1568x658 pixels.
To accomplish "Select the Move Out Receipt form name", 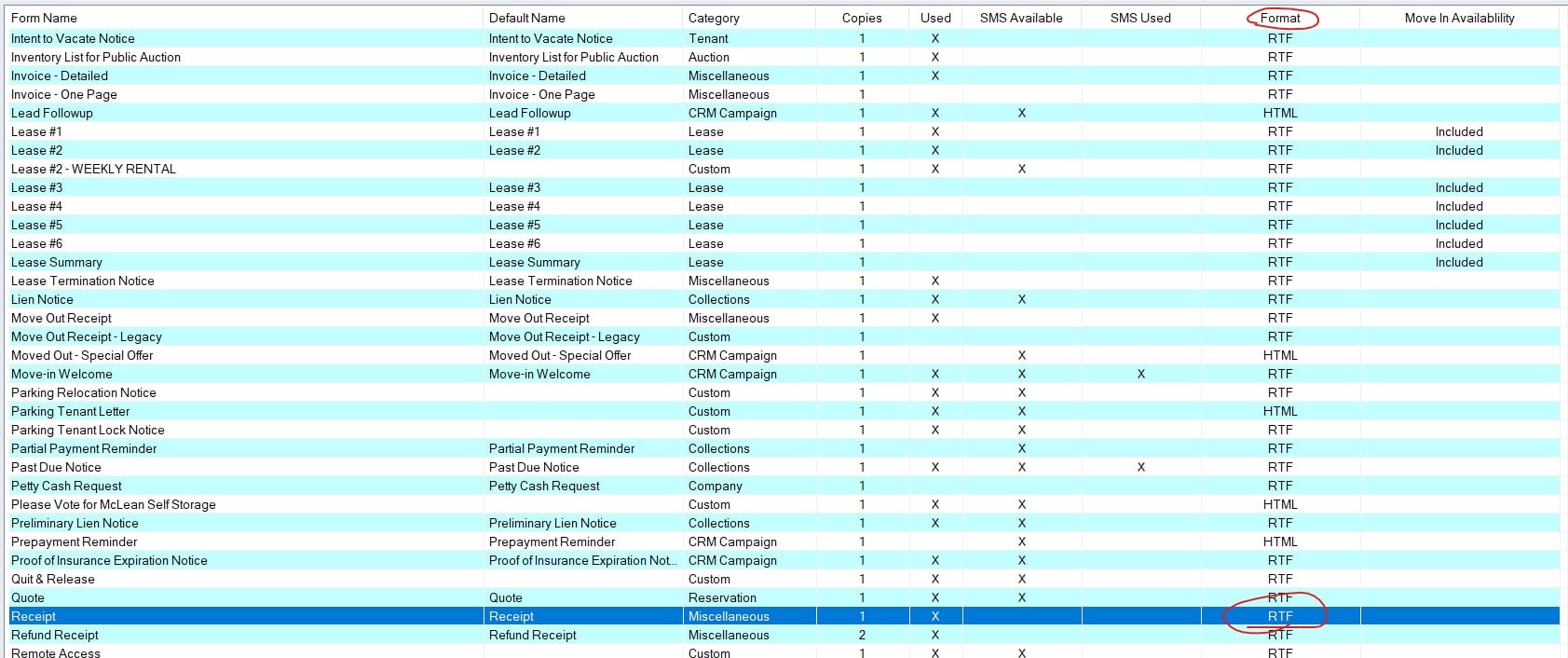I will click(x=61, y=318).
